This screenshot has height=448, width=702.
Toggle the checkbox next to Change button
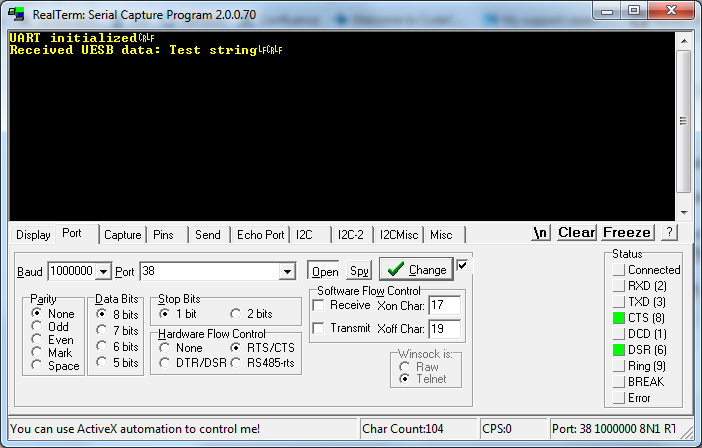tap(462, 266)
